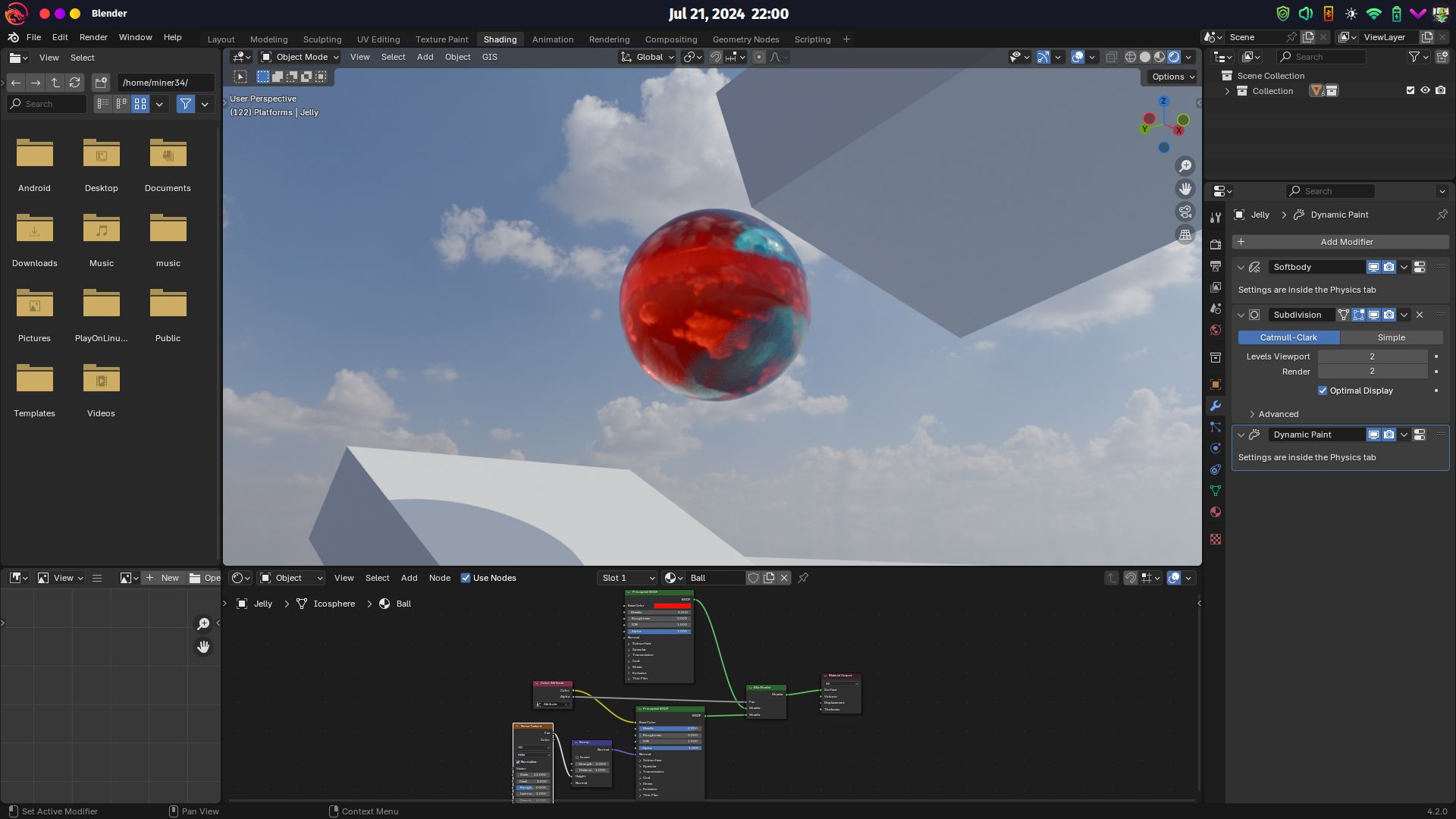Enable Use Nodes checkbox

coord(466,578)
